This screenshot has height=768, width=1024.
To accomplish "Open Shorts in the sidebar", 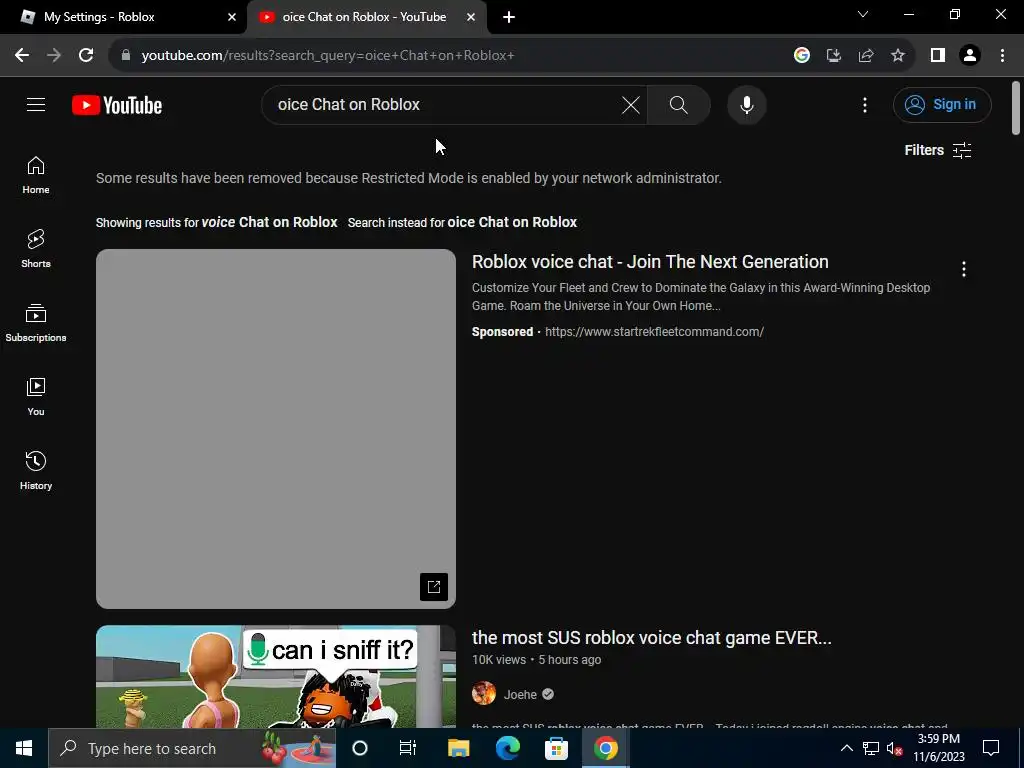I will [x=36, y=249].
